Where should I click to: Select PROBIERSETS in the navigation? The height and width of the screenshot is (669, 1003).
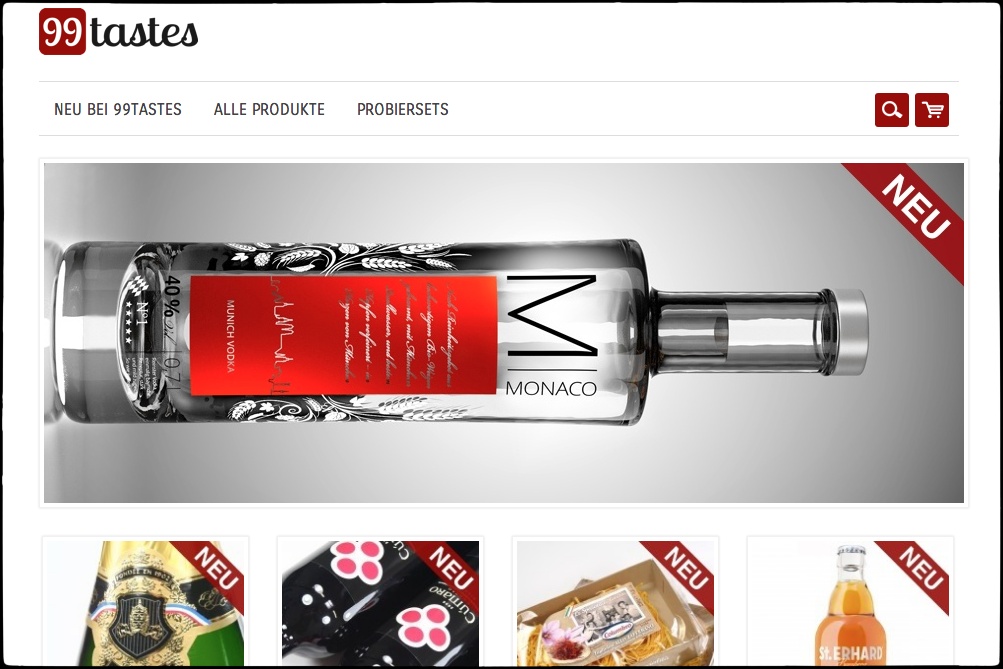pyautogui.click(x=402, y=109)
